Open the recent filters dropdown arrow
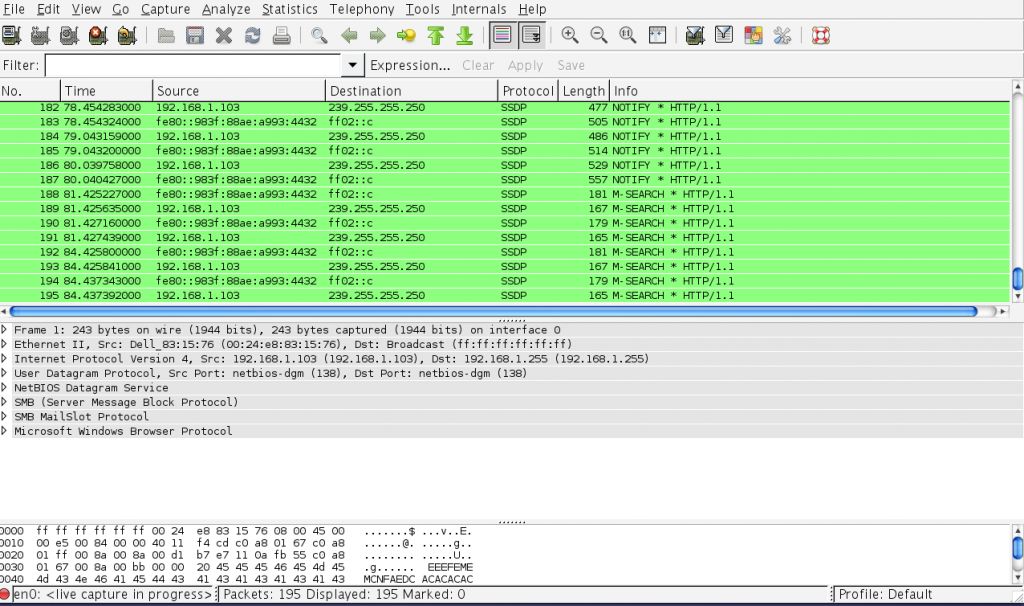 point(352,65)
